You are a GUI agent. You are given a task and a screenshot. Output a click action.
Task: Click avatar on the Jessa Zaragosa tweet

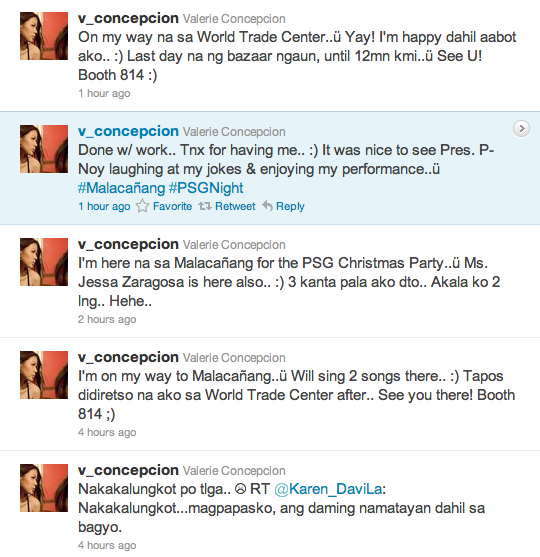[44, 262]
